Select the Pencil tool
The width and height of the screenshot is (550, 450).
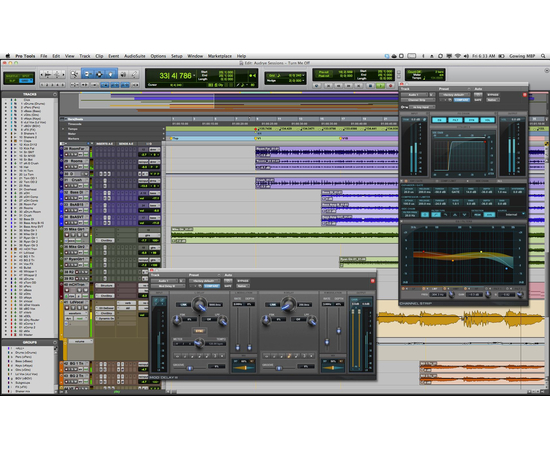coord(134,74)
